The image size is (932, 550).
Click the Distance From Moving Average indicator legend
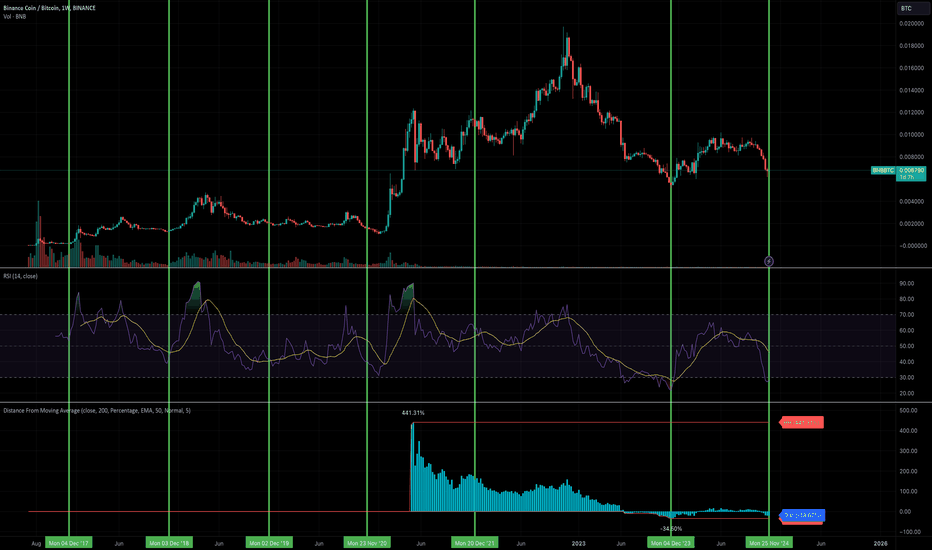97,410
